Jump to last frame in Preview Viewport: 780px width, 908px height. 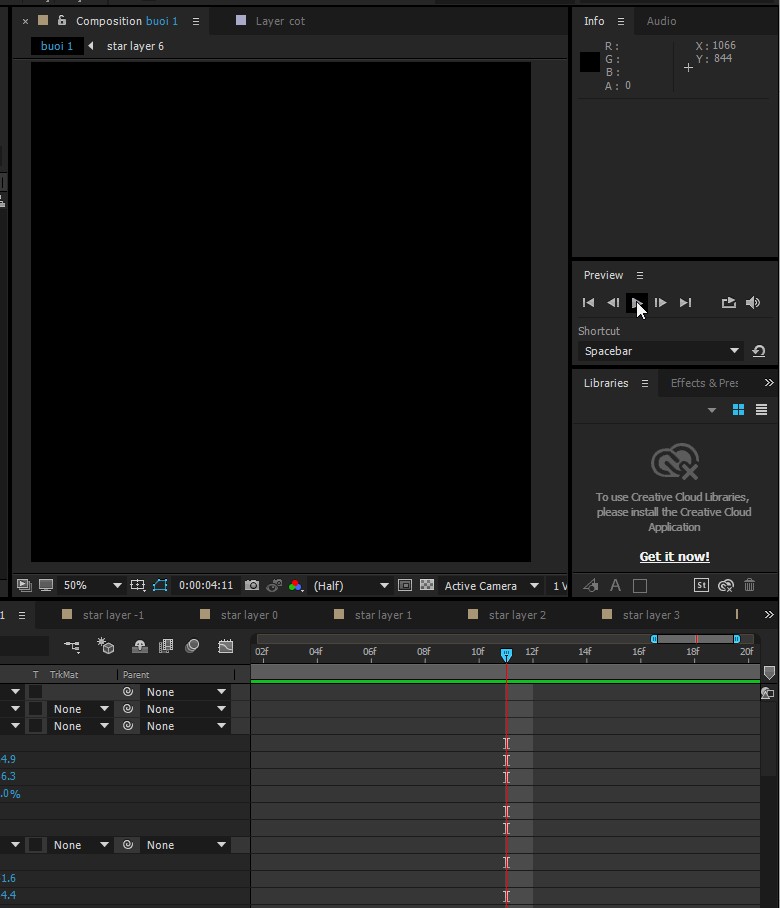(x=685, y=302)
